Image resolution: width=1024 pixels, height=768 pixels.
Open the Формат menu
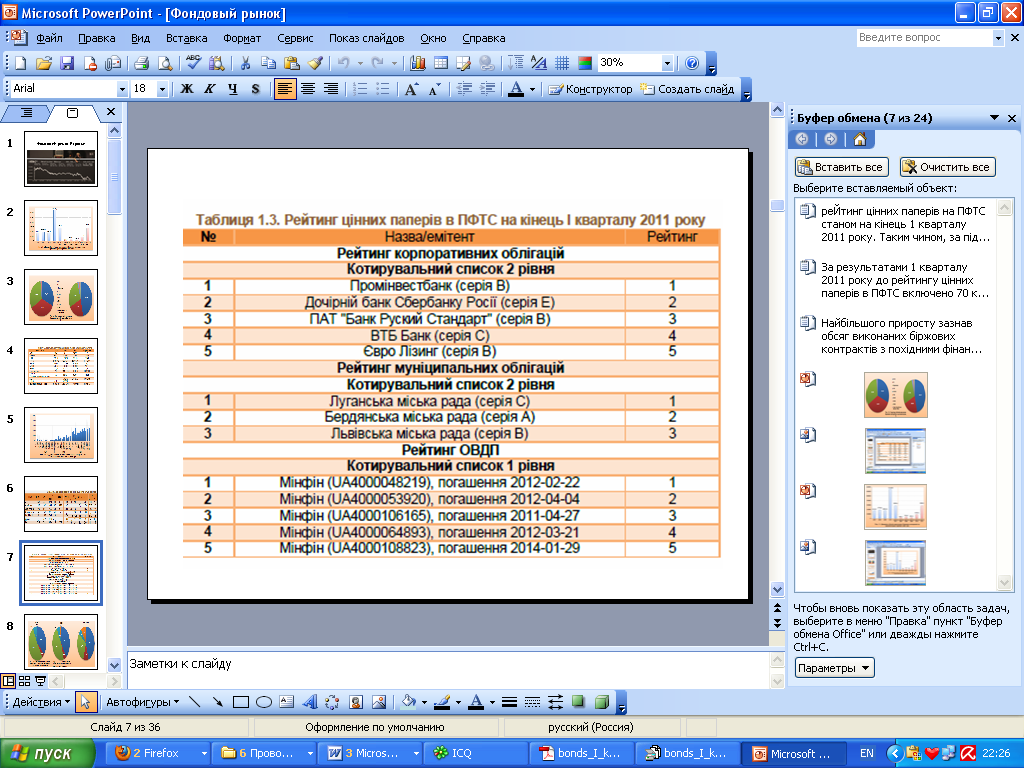(242, 38)
